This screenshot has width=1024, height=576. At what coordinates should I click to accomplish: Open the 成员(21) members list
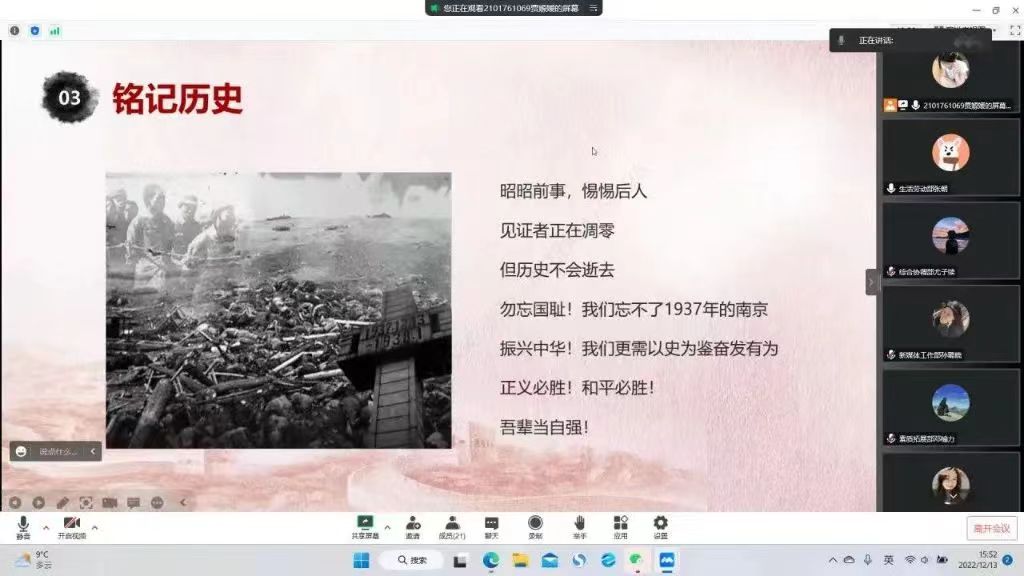point(452,526)
